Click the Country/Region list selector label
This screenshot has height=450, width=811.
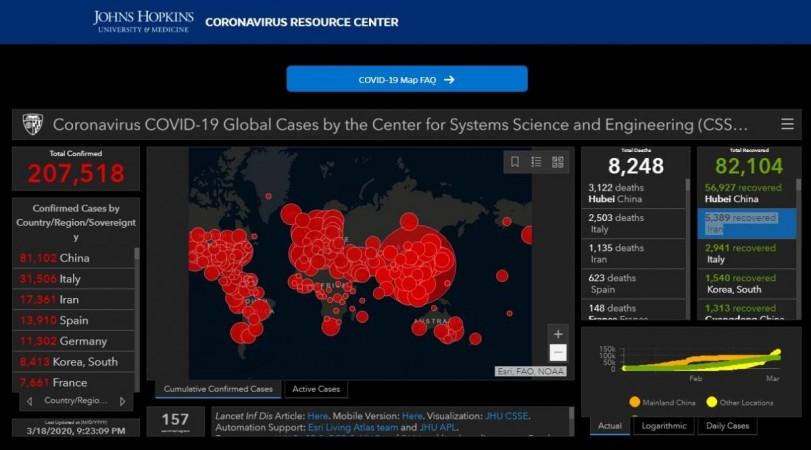(x=76, y=400)
